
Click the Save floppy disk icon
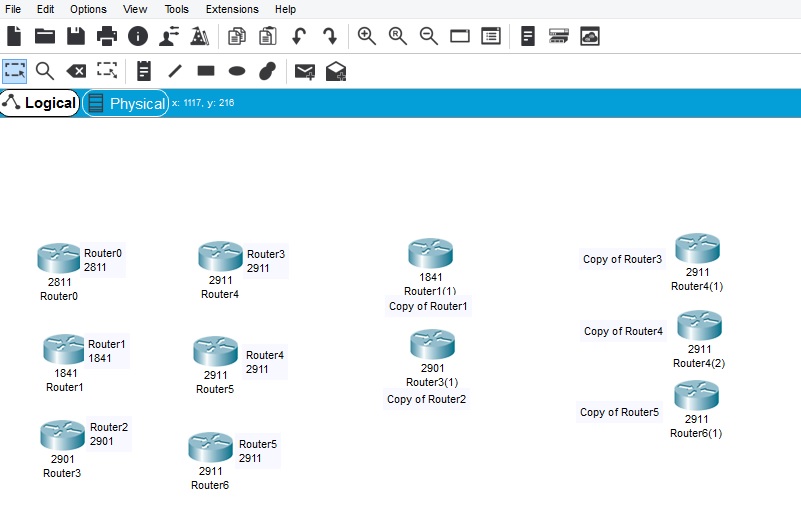tap(76, 36)
